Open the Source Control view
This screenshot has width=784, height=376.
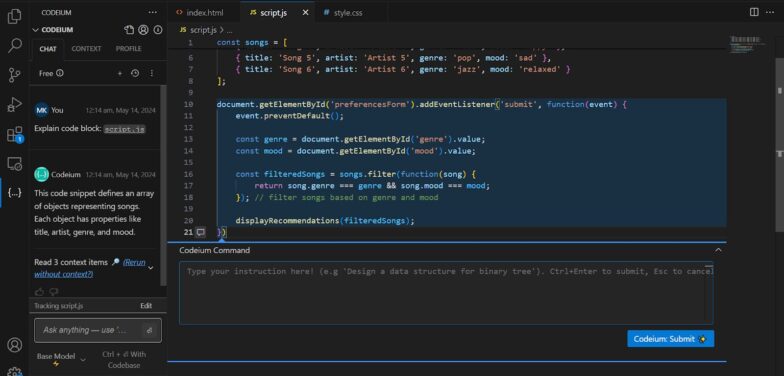(x=14, y=75)
